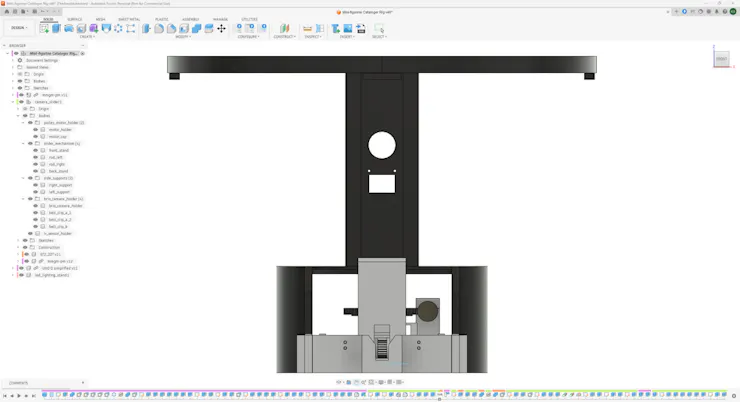The width and height of the screenshot is (740, 402).
Task: Hide the rod_left body
Action: pos(35,157)
